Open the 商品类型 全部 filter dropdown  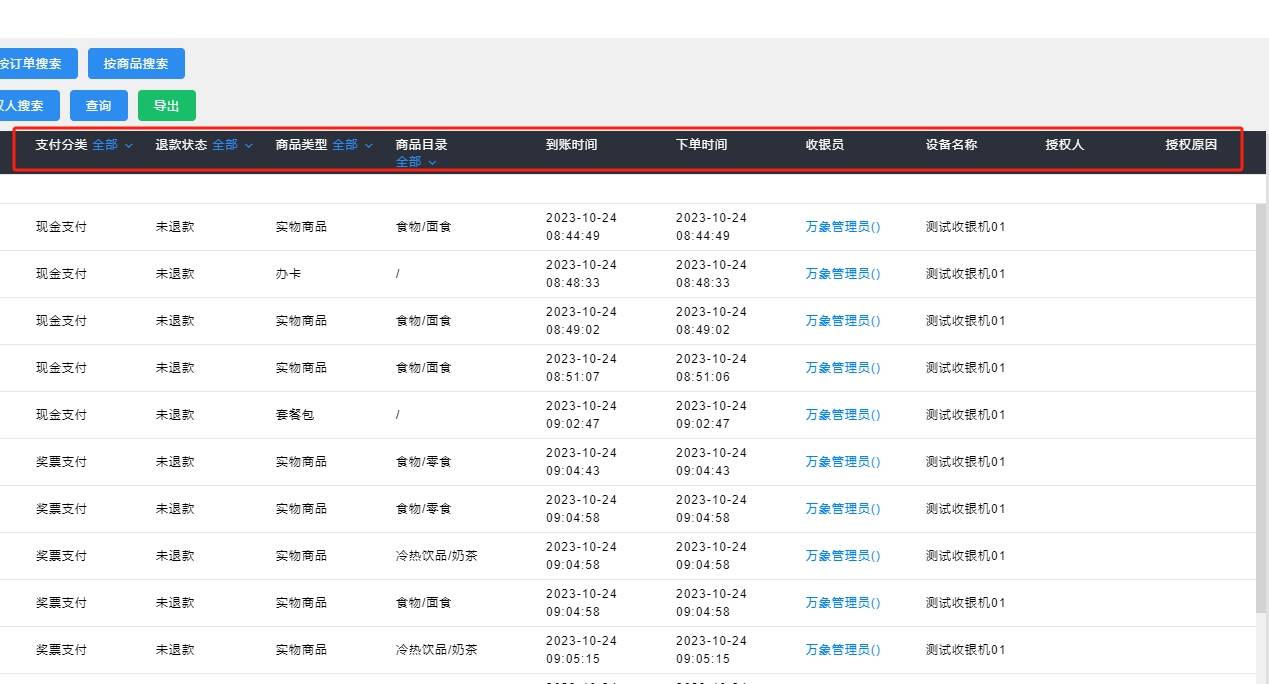tap(352, 145)
